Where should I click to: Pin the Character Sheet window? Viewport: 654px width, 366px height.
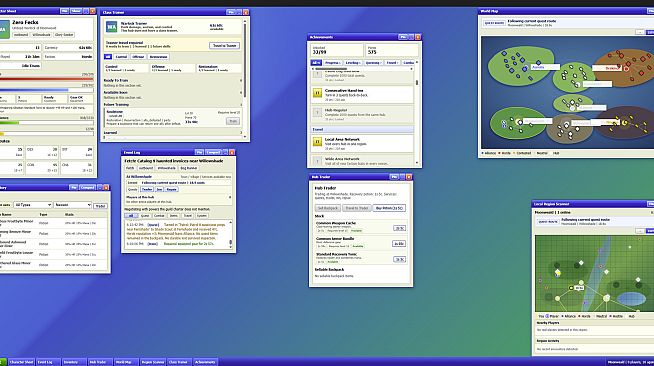tap(64, 11)
